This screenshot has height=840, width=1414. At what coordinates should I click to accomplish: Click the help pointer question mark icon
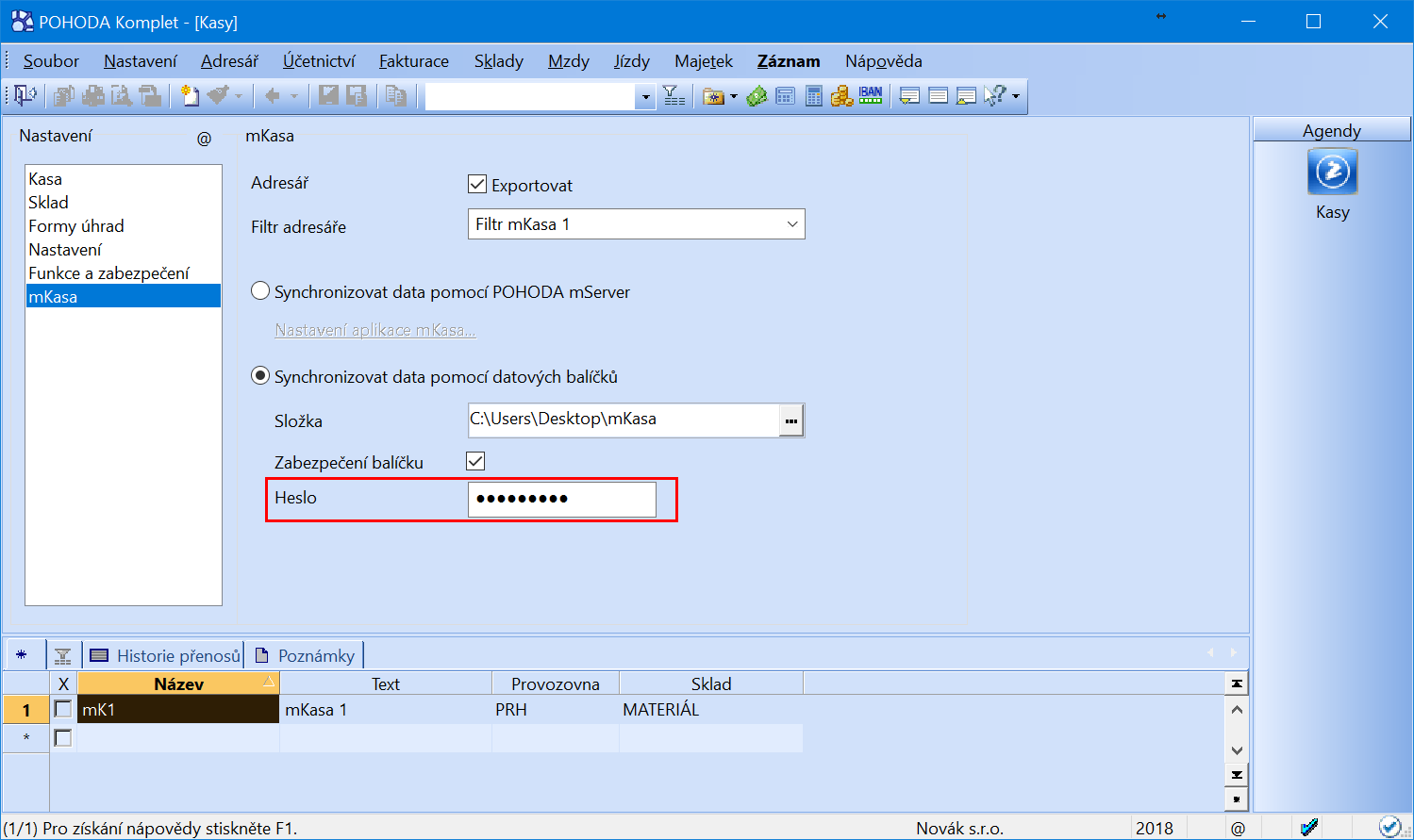(x=994, y=95)
